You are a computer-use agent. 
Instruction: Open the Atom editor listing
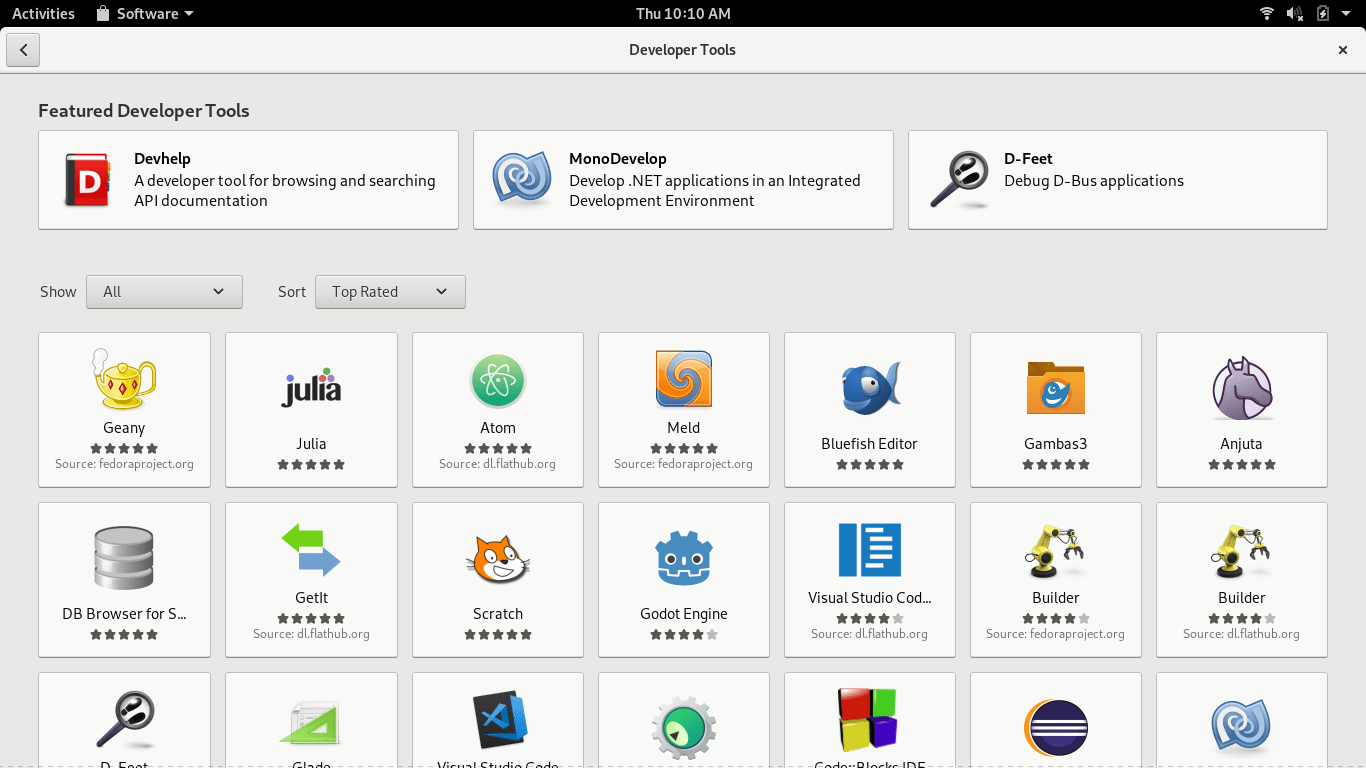pyautogui.click(x=497, y=410)
